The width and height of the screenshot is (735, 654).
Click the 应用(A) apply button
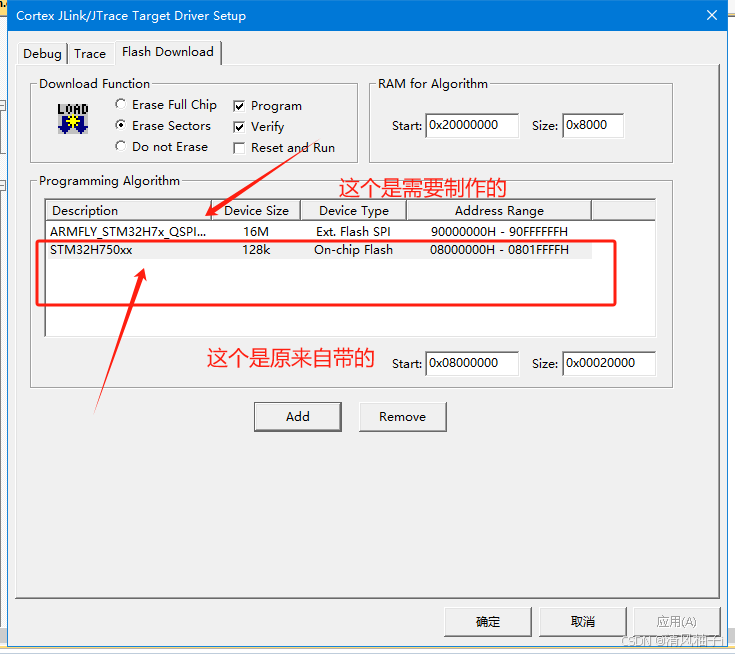[x=676, y=622]
